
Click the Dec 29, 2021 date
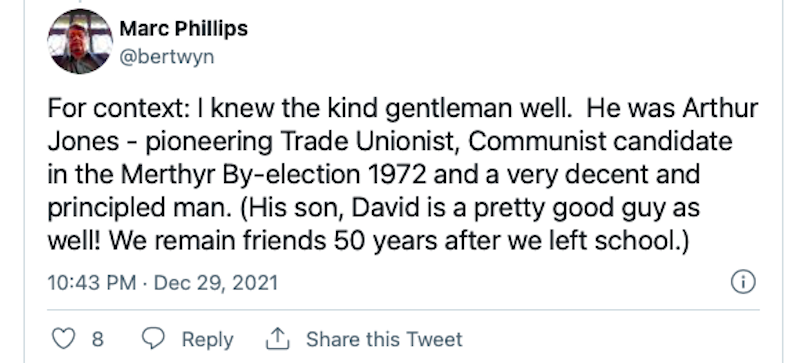click(x=216, y=282)
